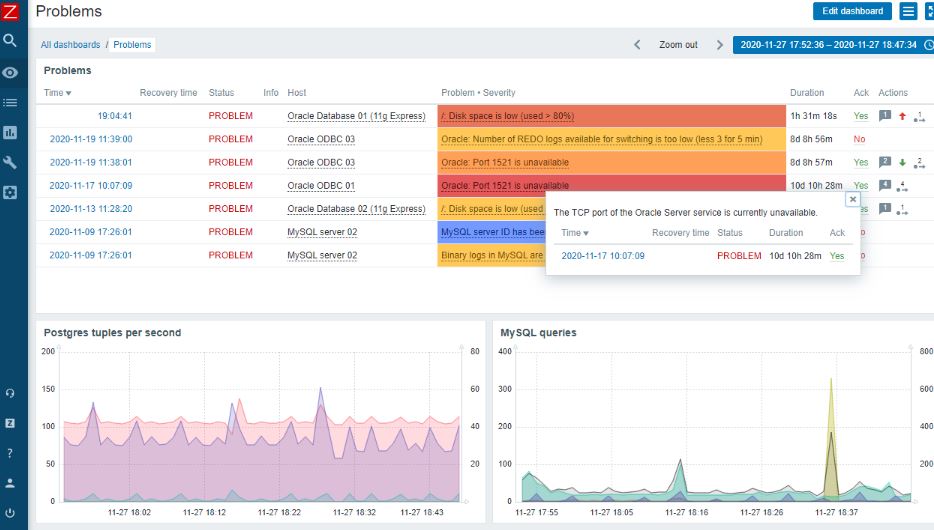This screenshot has width=934, height=530.
Task: Click Binary logs in MySQL problem name
Action: 492,255
